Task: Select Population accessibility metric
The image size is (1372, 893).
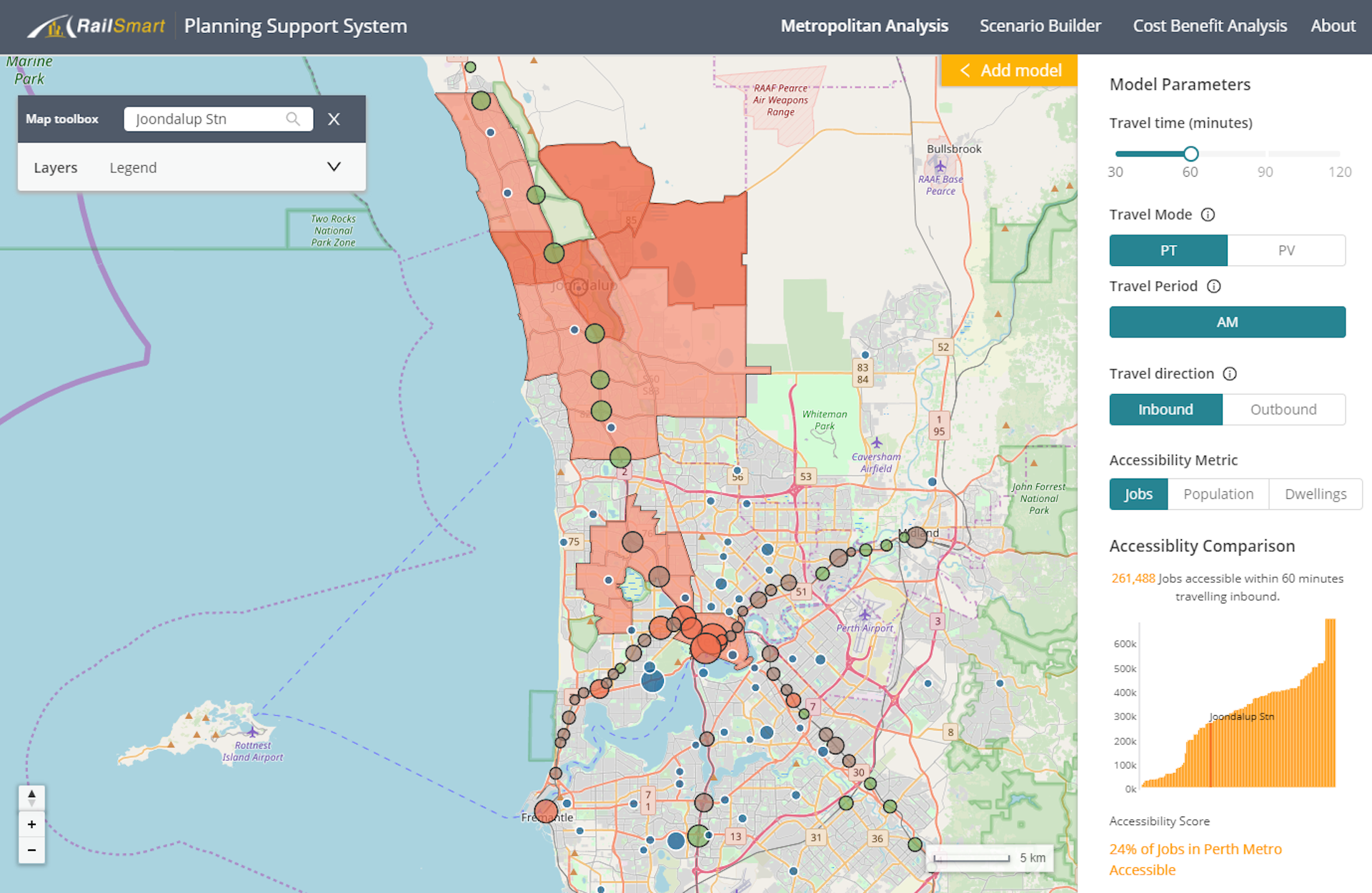Action: click(1218, 494)
